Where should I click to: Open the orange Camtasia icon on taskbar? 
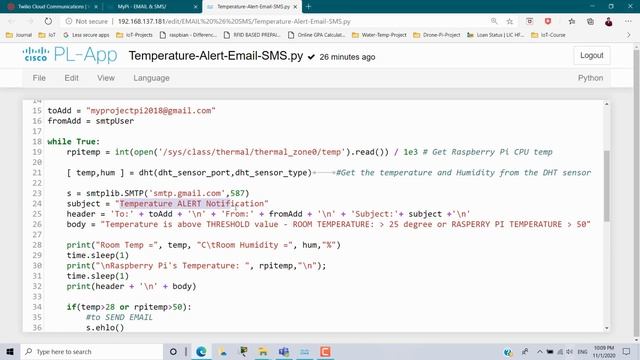pyautogui.click(x=325, y=351)
